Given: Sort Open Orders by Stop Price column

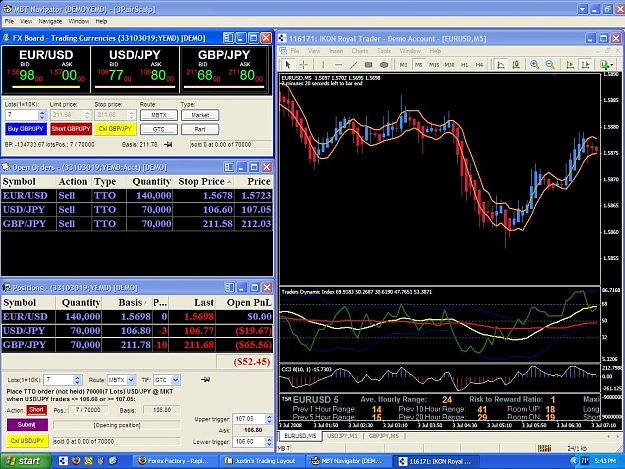Looking at the screenshot, I should (205, 181).
